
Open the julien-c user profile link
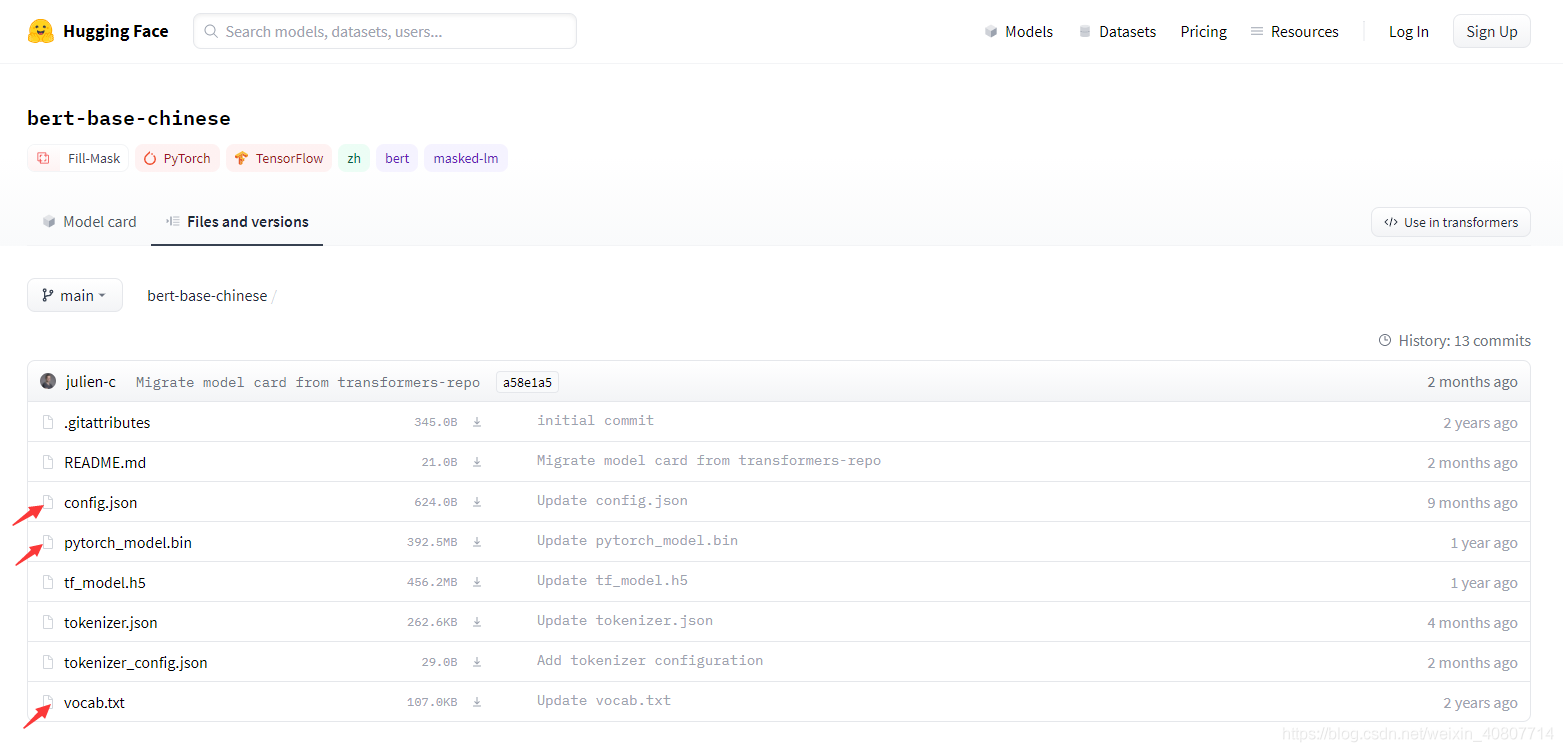[90, 381]
